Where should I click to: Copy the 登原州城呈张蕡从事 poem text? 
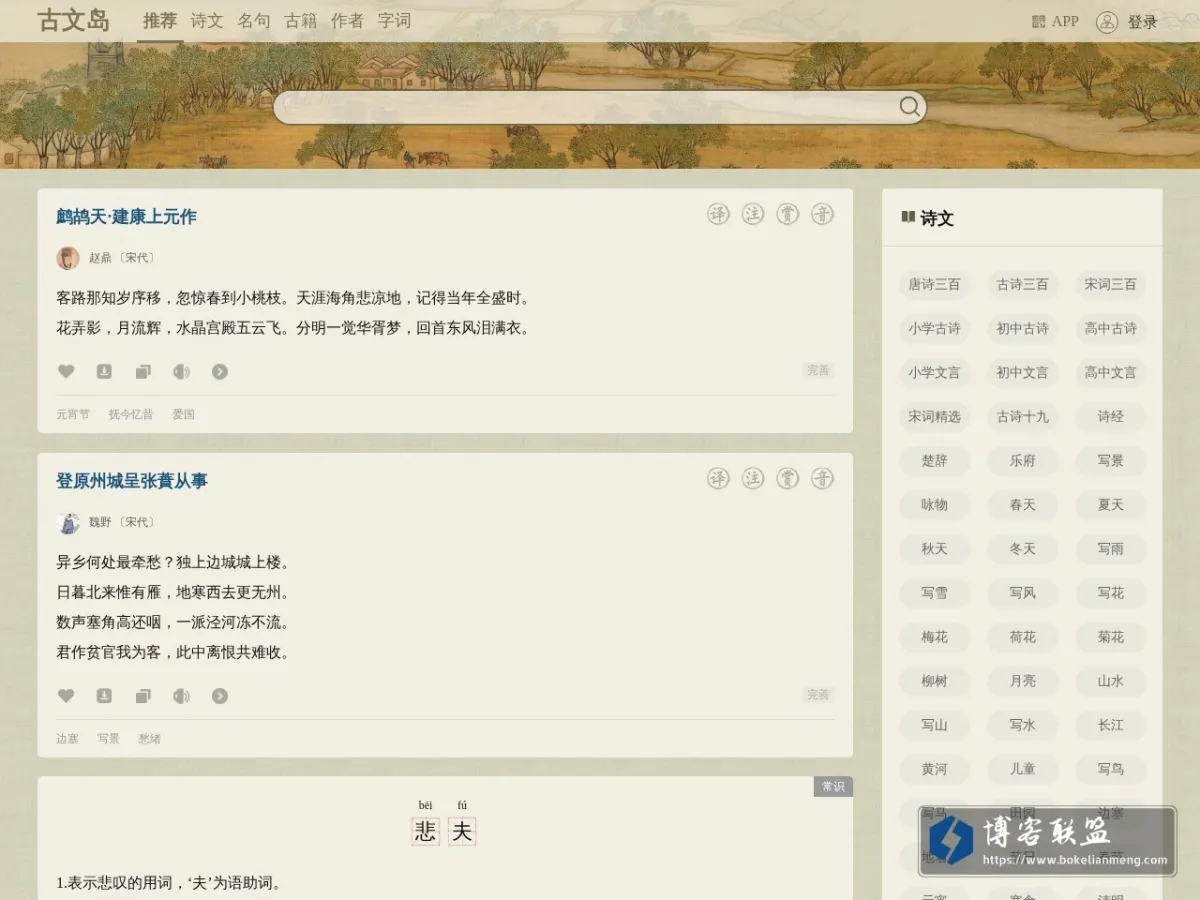tap(143, 695)
